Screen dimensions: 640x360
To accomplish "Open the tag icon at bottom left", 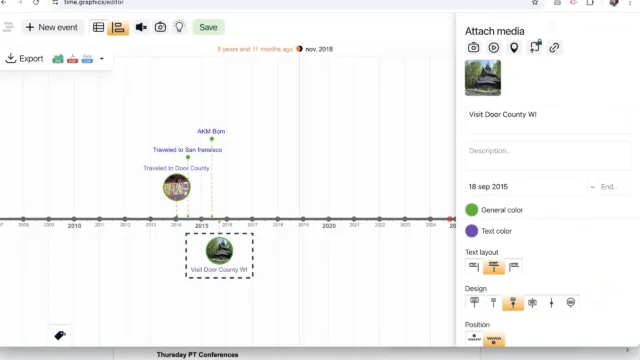I will pyautogui.click(x=60, y=336).
